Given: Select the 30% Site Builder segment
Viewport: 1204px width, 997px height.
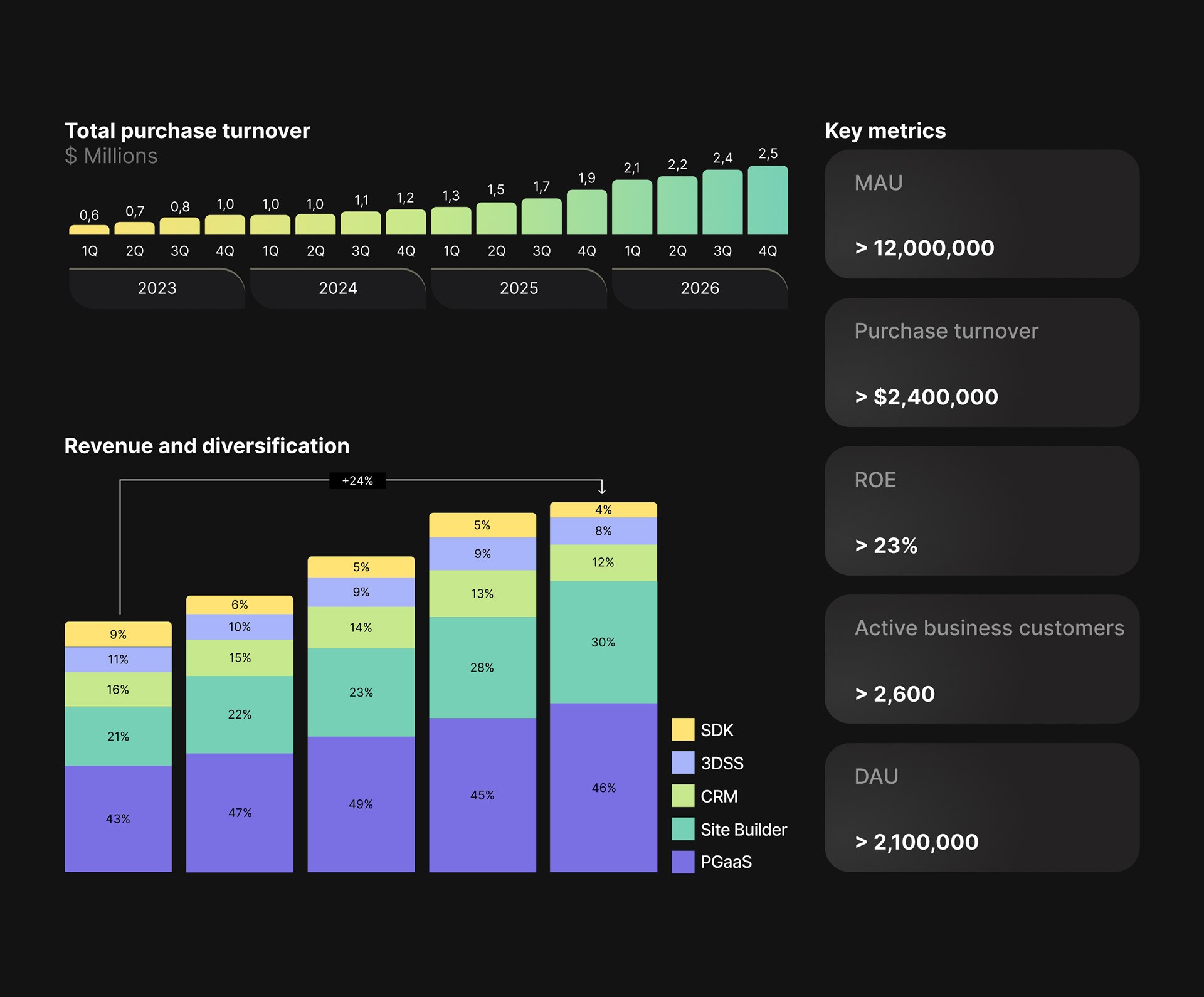Looking at the screenshot, I should click(603, 642).
